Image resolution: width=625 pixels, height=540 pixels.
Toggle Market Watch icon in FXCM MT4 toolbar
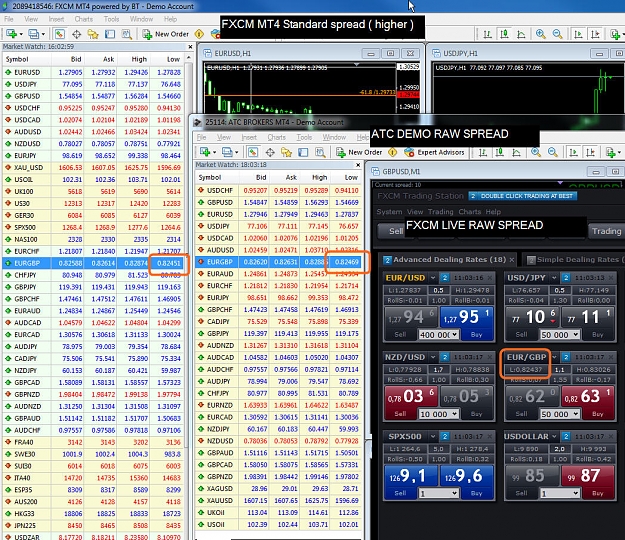click(59, 34)
